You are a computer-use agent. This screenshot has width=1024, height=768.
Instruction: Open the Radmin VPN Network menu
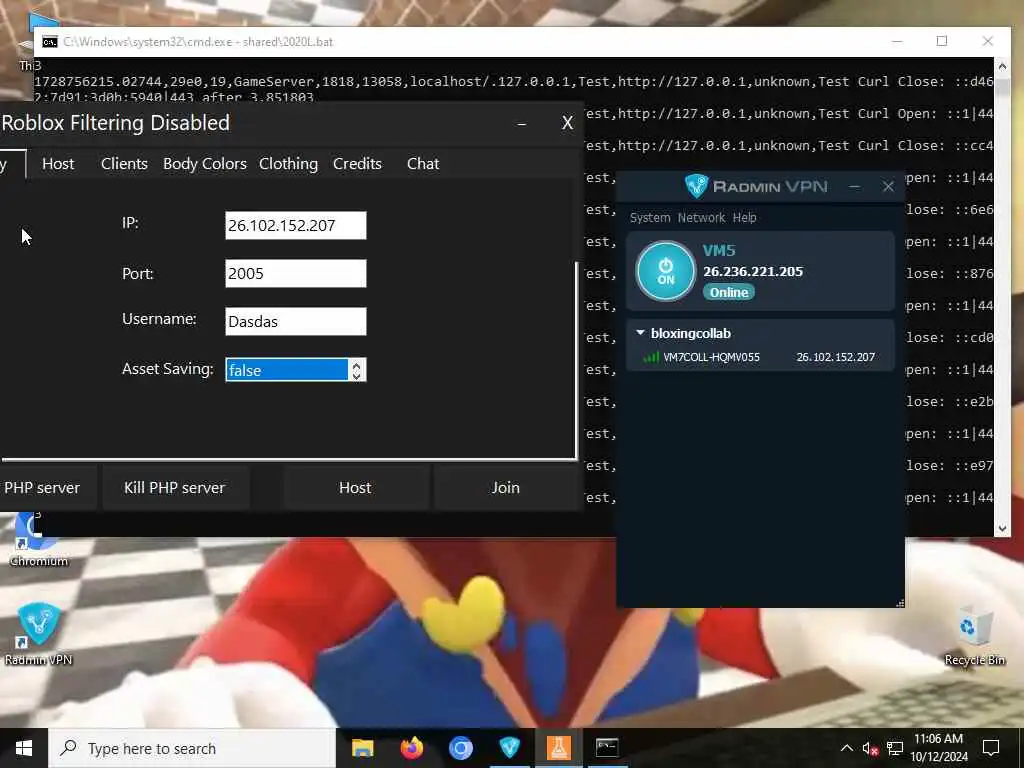click(701, 217)
